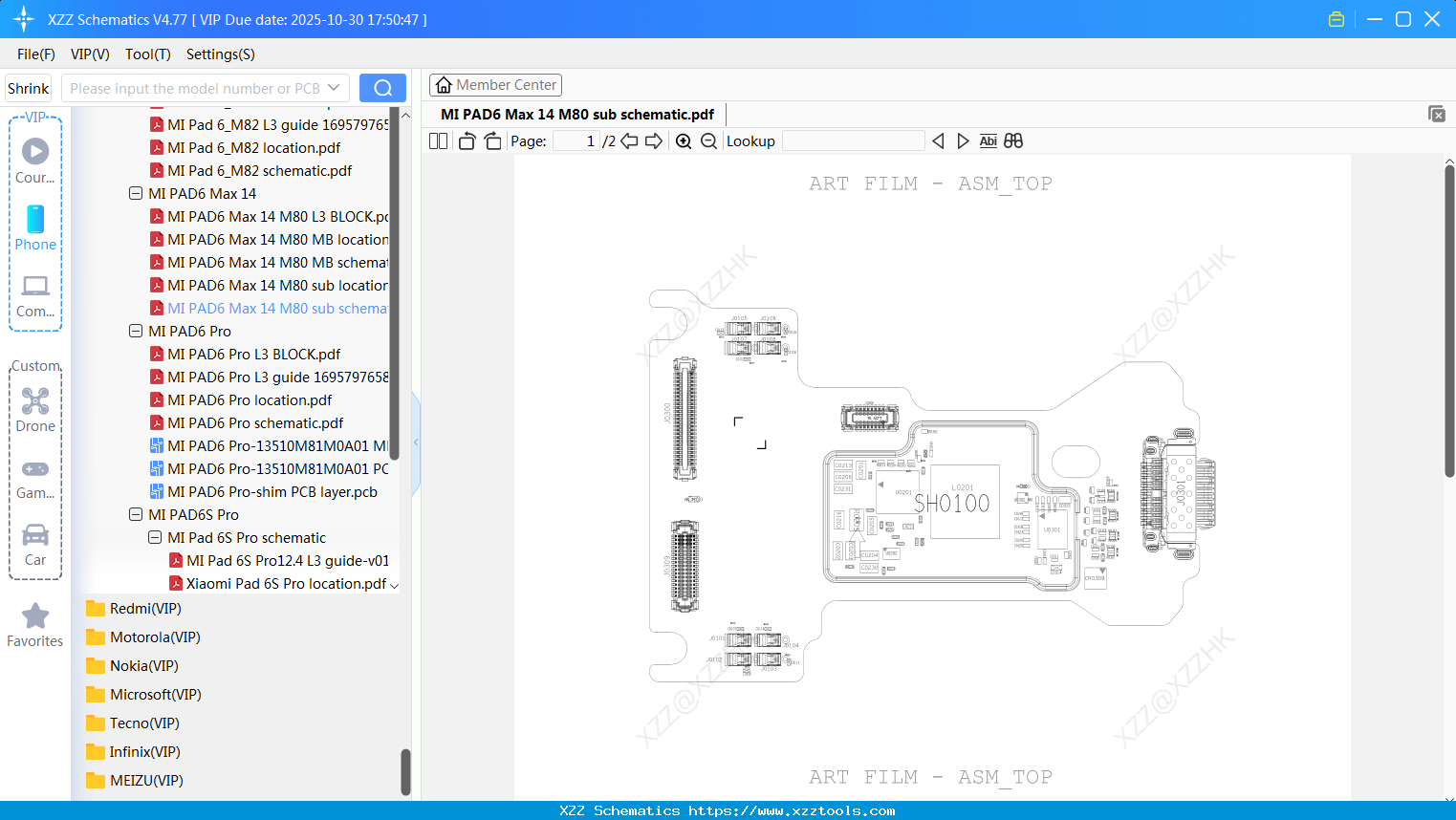Viewport: 1456px width, 820px height.
Task: Rotate the schematic counterclockwise
Action: click(x=466, y=140)
